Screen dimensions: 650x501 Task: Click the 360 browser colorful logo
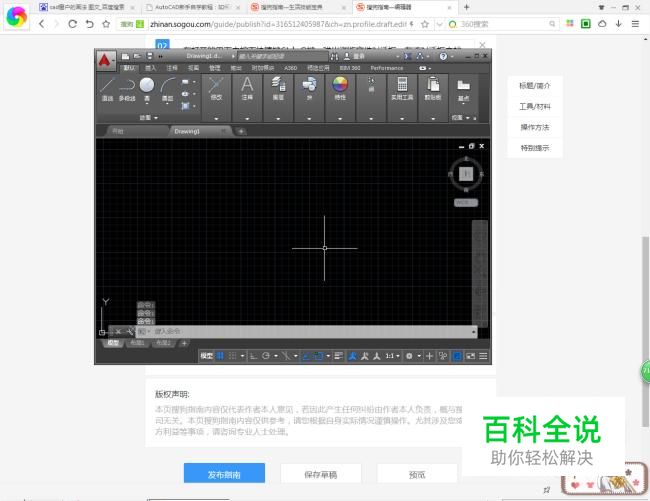[17, 17]
